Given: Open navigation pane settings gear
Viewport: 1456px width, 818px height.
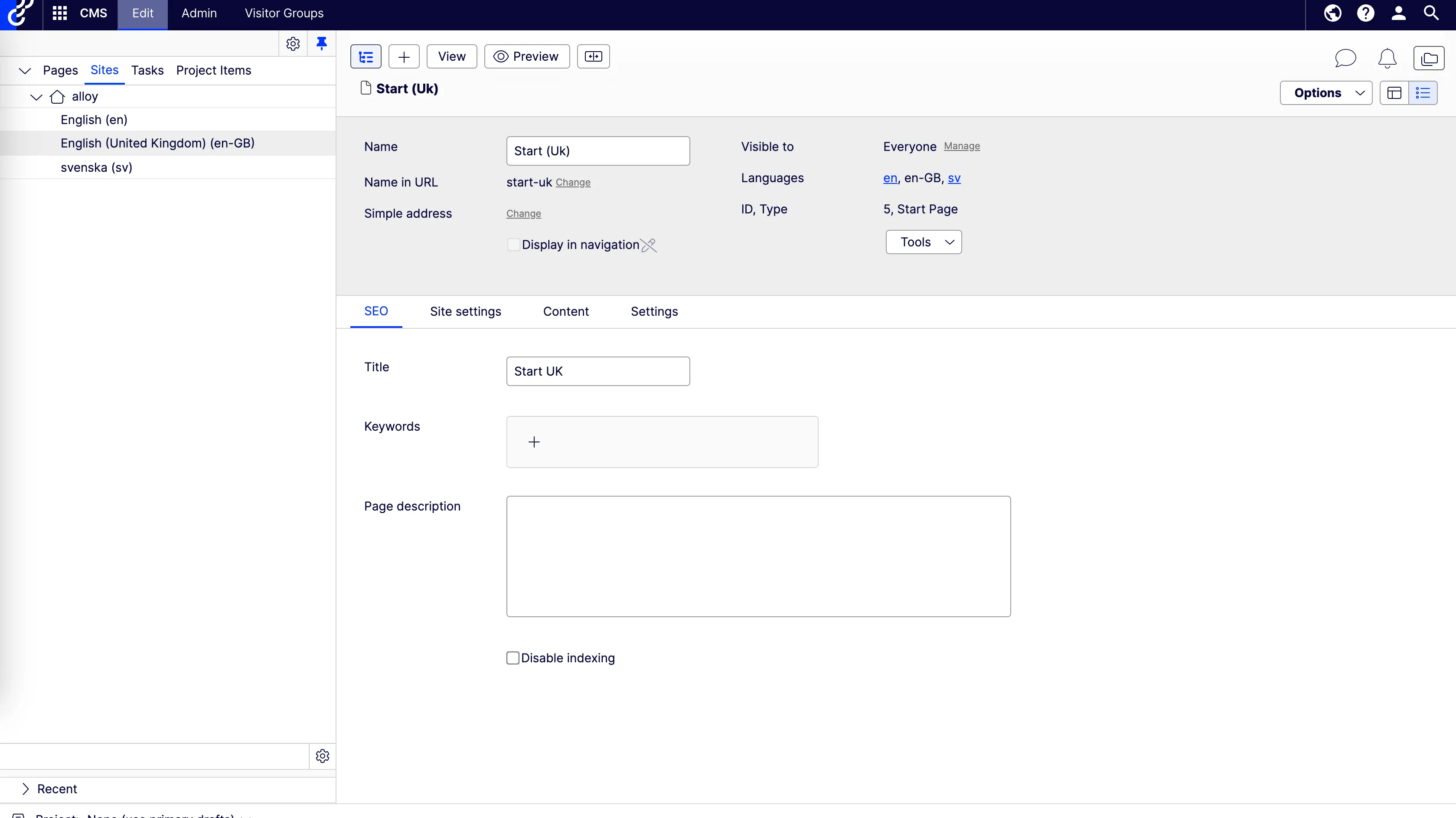Looking at the screenshot, I should tap(293, 43).
